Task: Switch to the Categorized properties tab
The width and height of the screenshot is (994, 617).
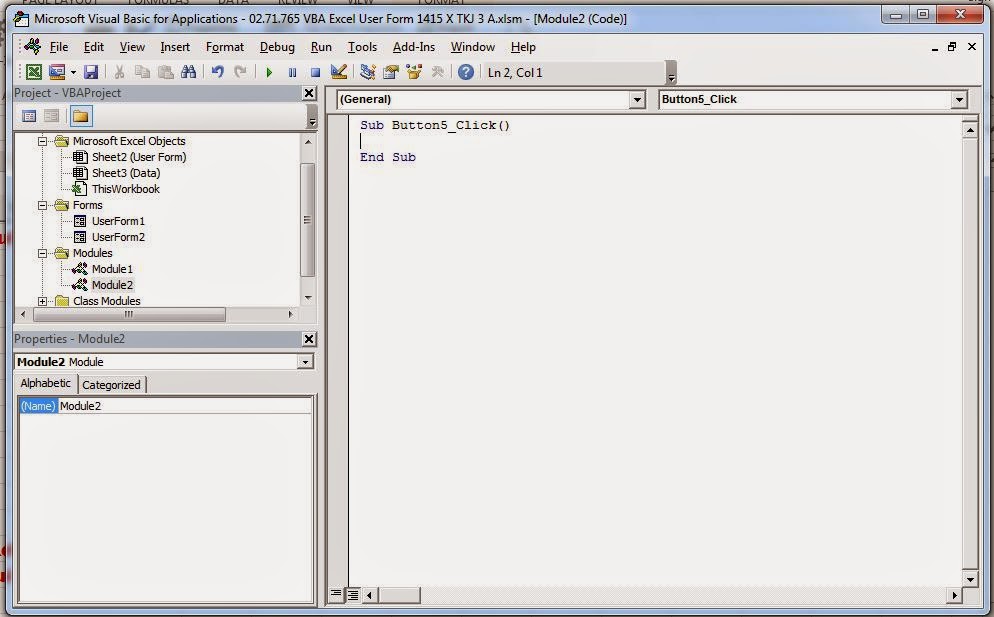Action: pyautogui.click(x=111, y=384)
